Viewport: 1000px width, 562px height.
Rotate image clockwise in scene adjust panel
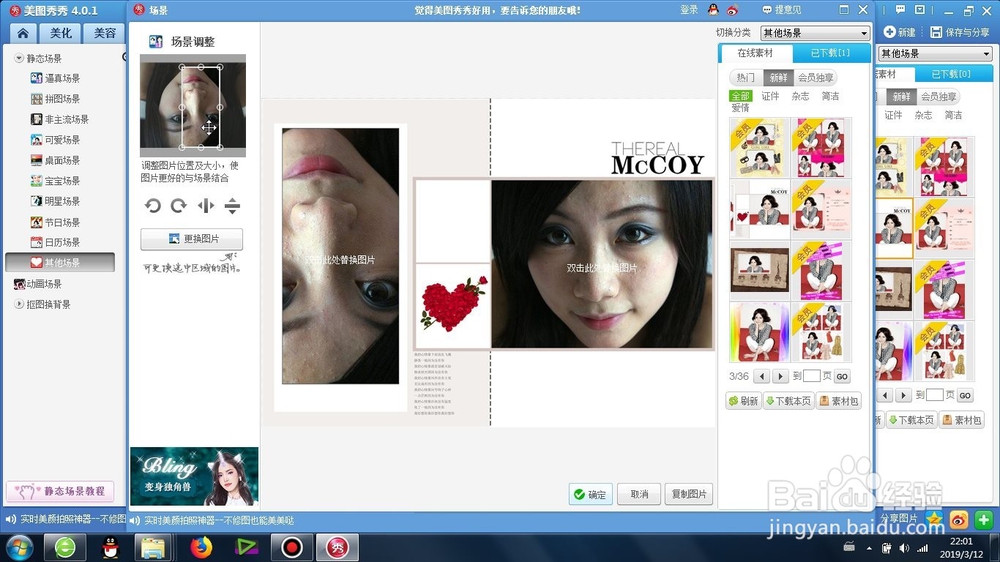179,205
